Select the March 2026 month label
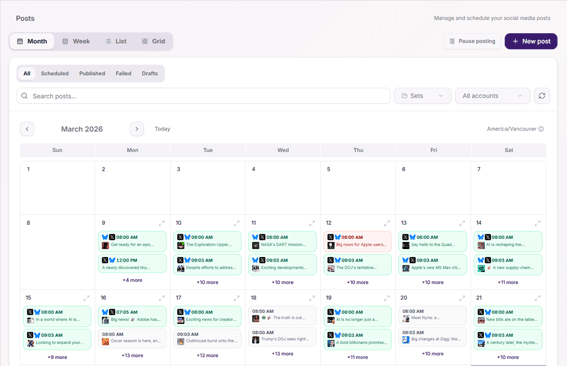Image resolution: width=567 pixels, height=366 pixels. click(x=82, y=129)
